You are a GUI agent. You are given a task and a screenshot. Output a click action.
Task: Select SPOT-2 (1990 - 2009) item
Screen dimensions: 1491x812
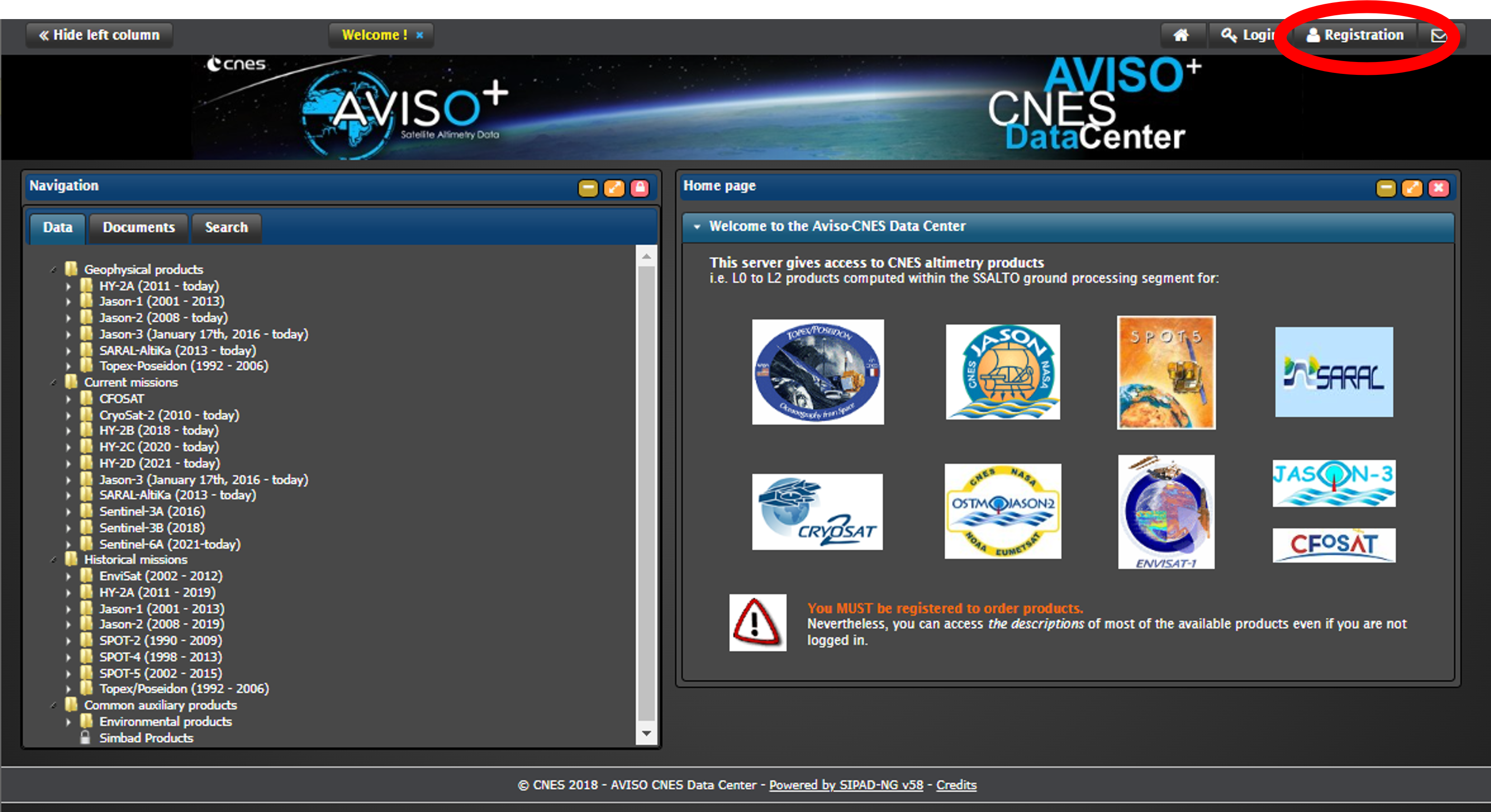(160, 641)
